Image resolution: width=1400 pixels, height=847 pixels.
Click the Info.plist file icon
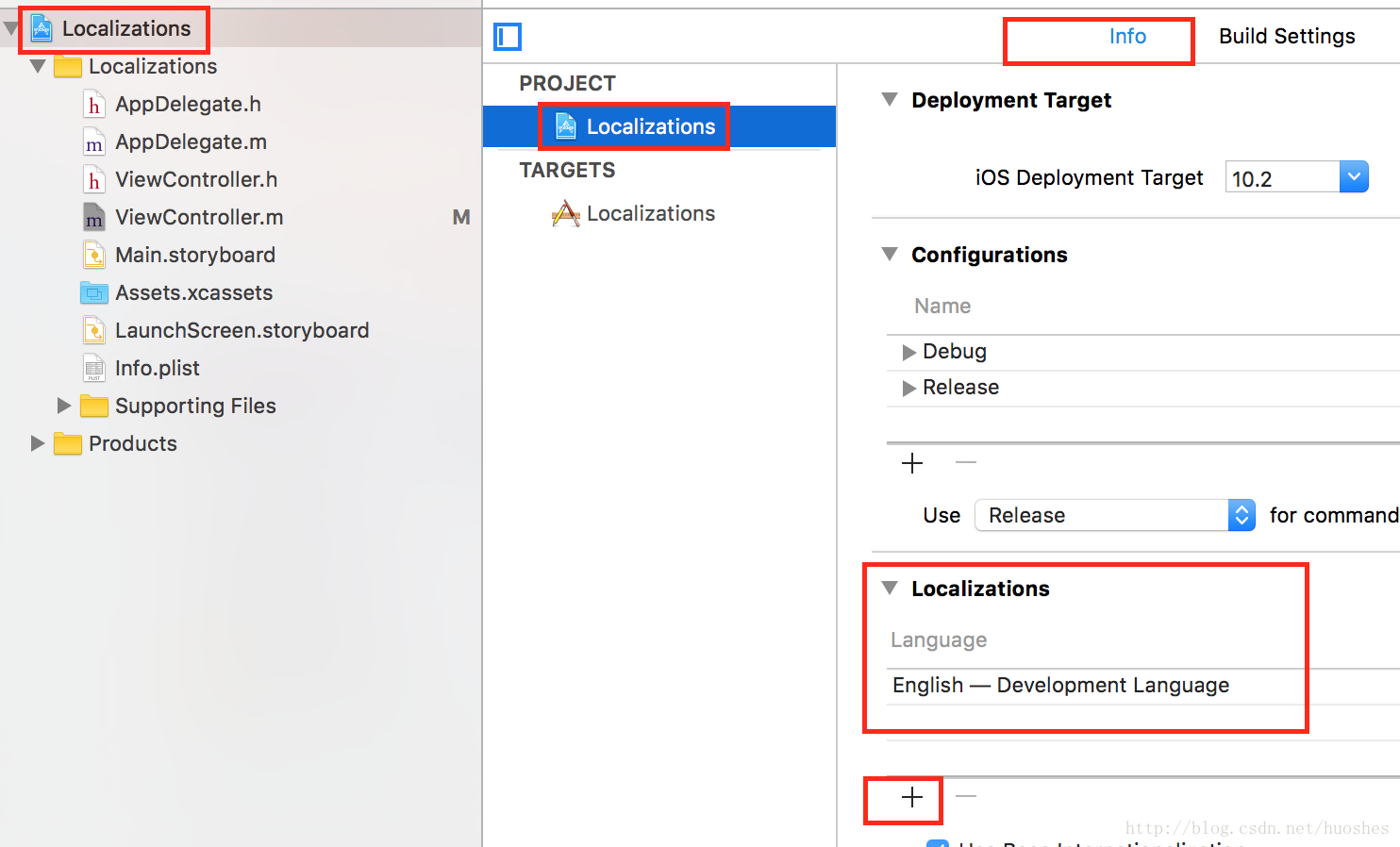pos(94,368)
